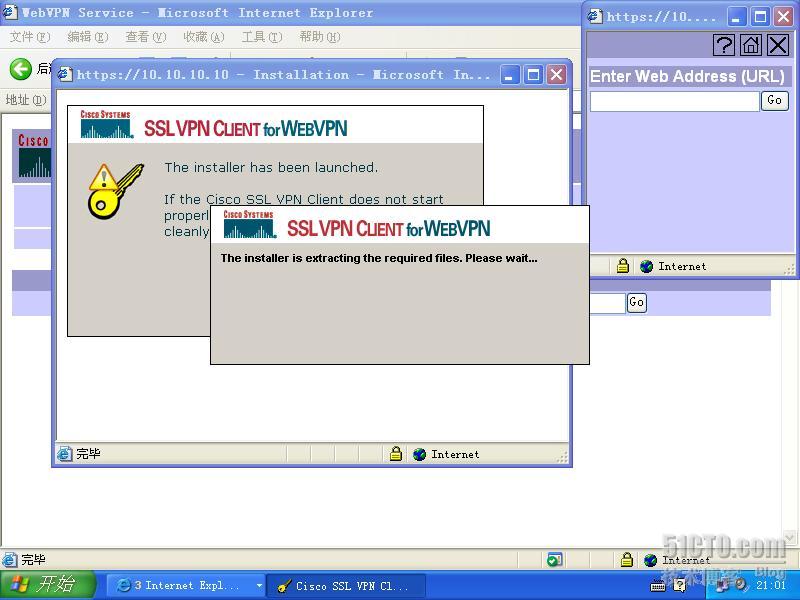Viewport: 800px width, 600px height.
Task: Click the padlock icon in URL popup status bar
Action: click(622, 266)
